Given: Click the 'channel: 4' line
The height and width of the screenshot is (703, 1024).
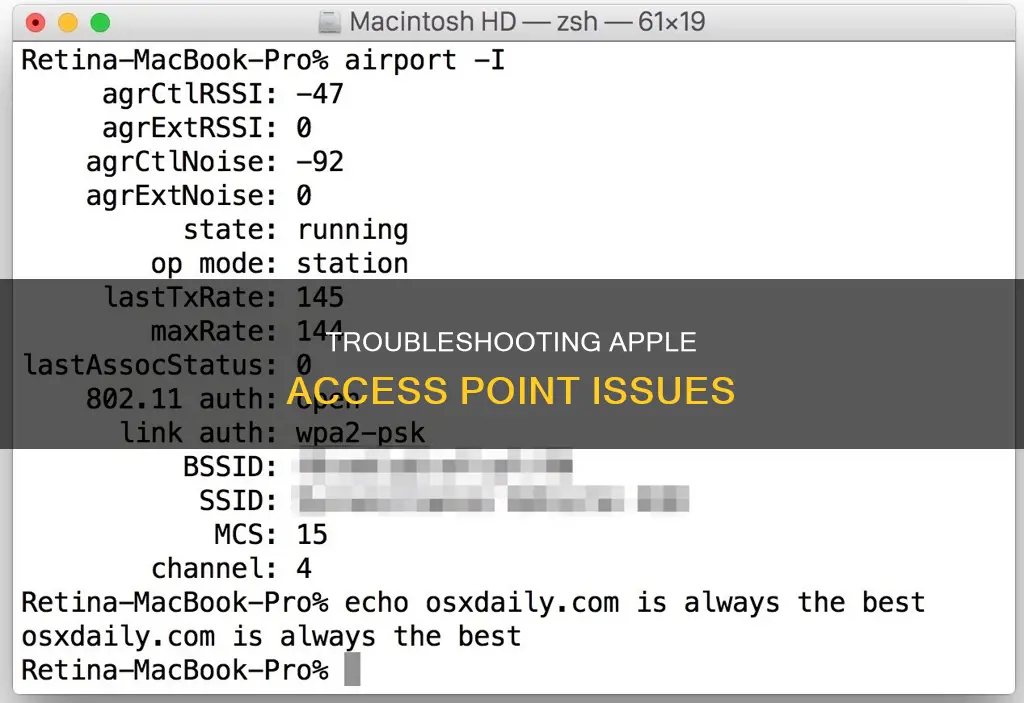Looking at the screenshot, I should coord(231,568).
